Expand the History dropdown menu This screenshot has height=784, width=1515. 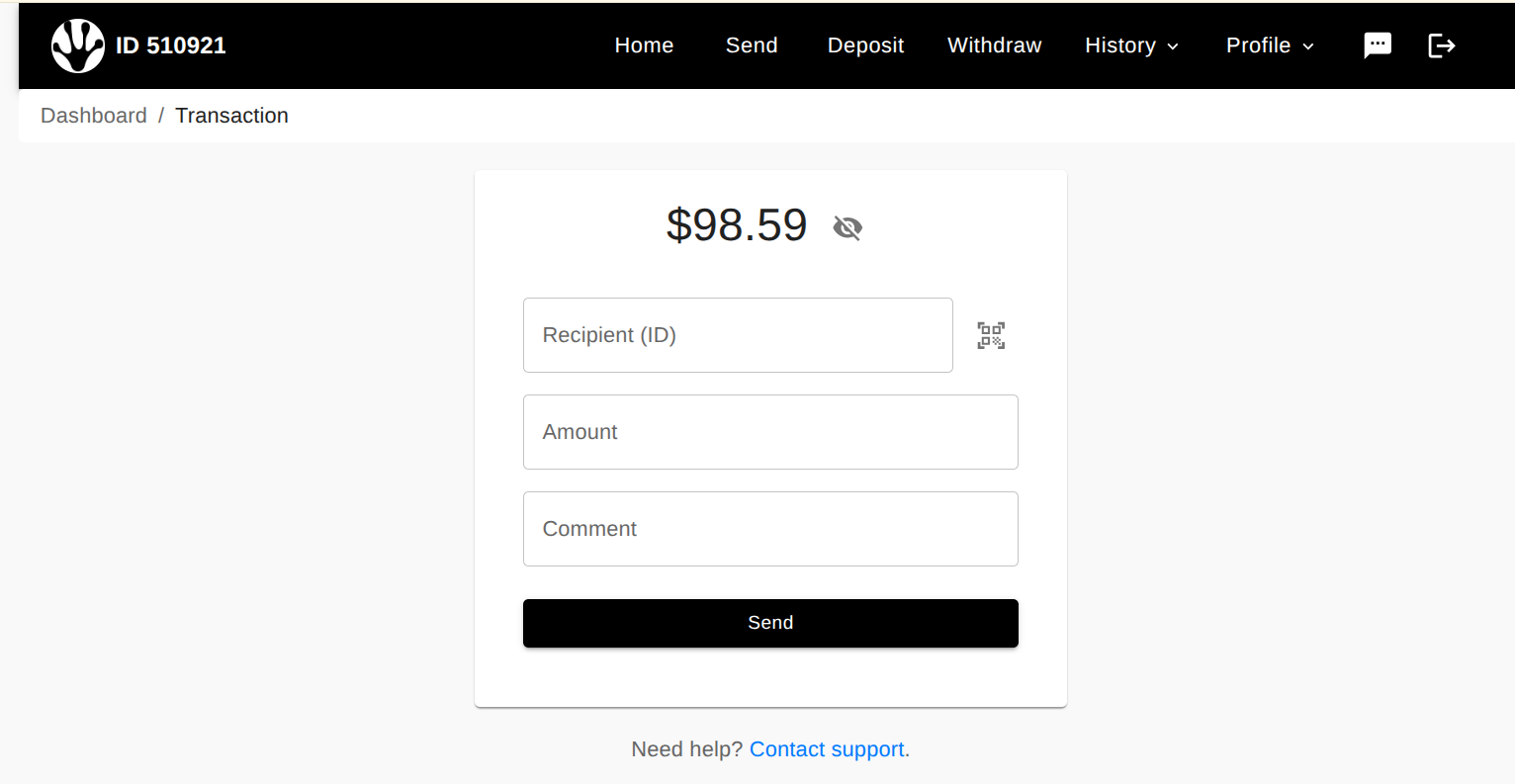pyautogui.click(x=1131, y=45)
